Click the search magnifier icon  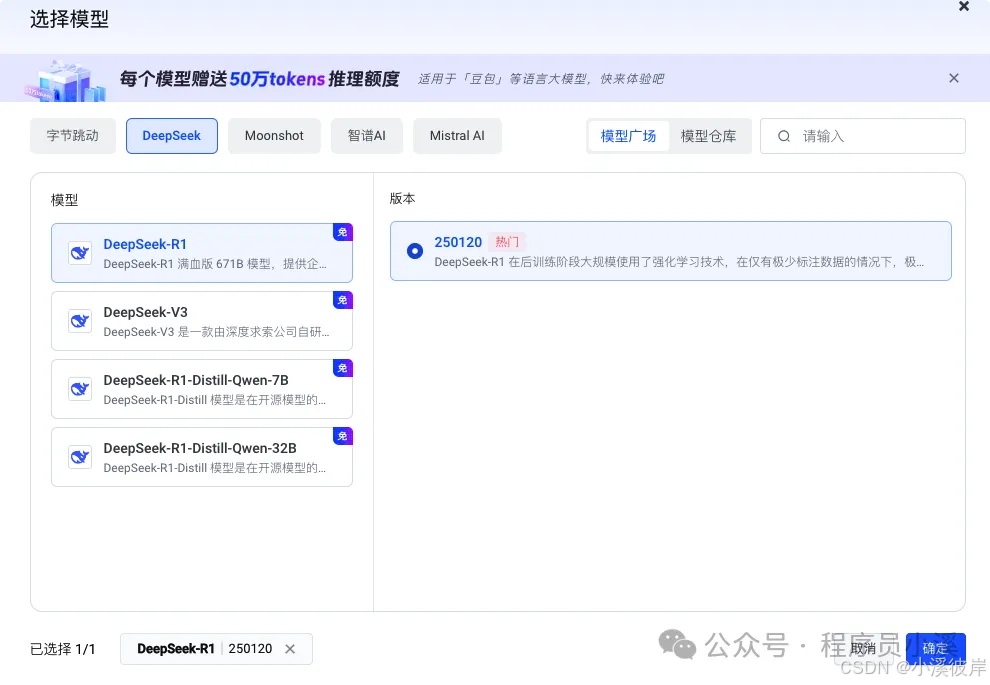pos(784,136)
